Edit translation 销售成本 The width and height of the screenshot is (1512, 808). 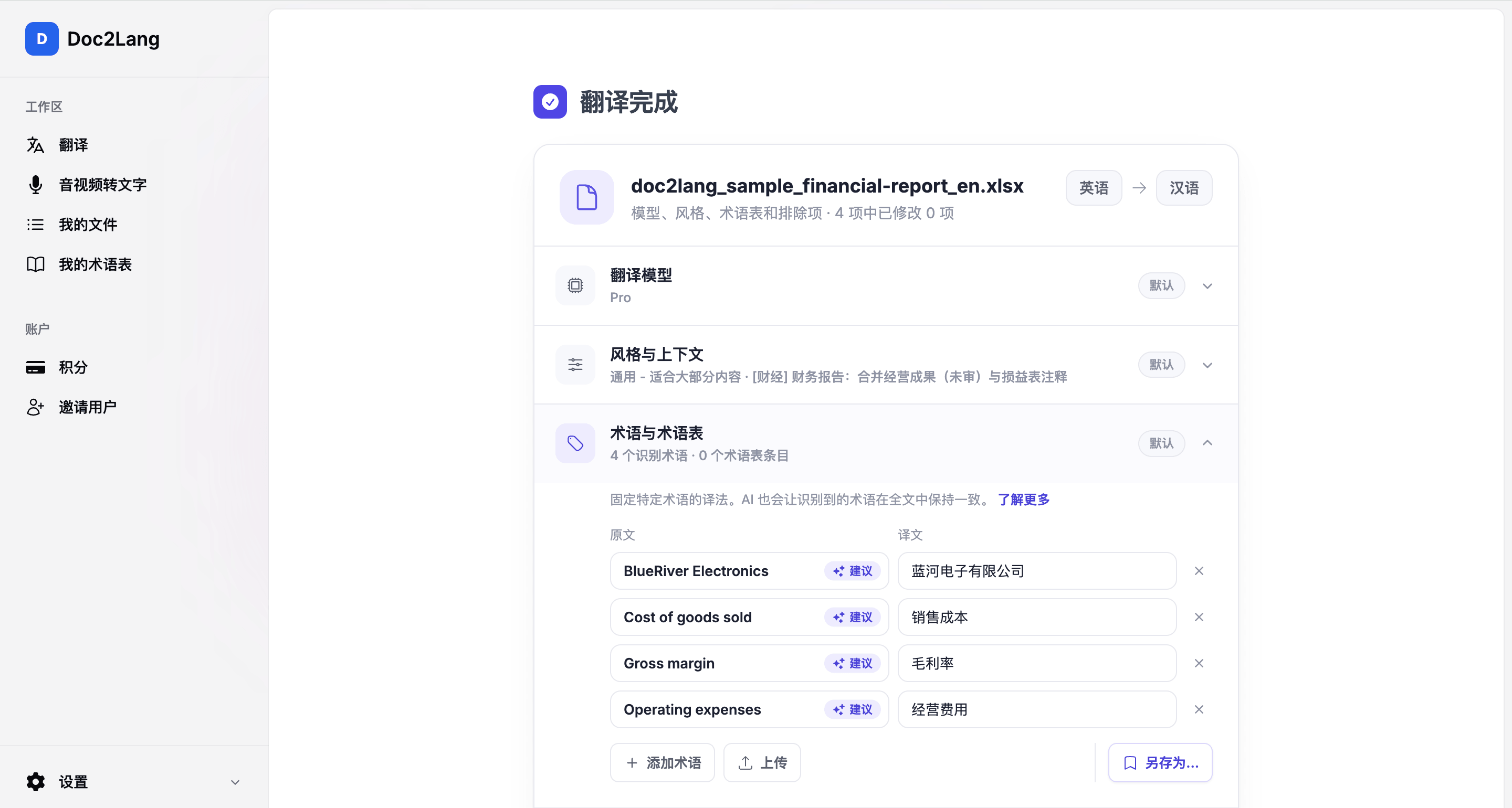pyautogui.click(x=1036, y=618)
